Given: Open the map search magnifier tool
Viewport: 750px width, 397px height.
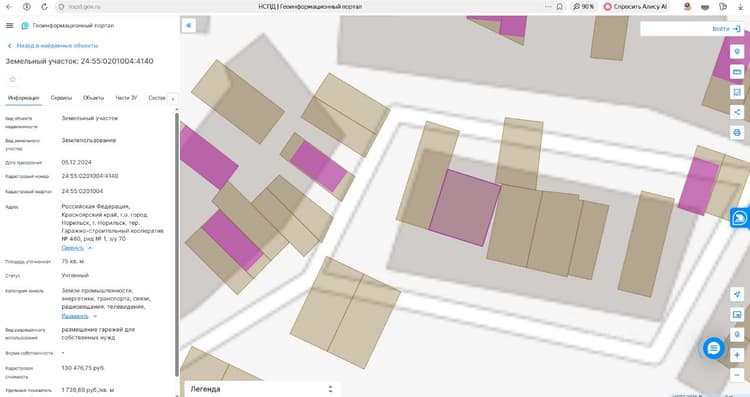Looking at the screenshot, I should (737, 334).
